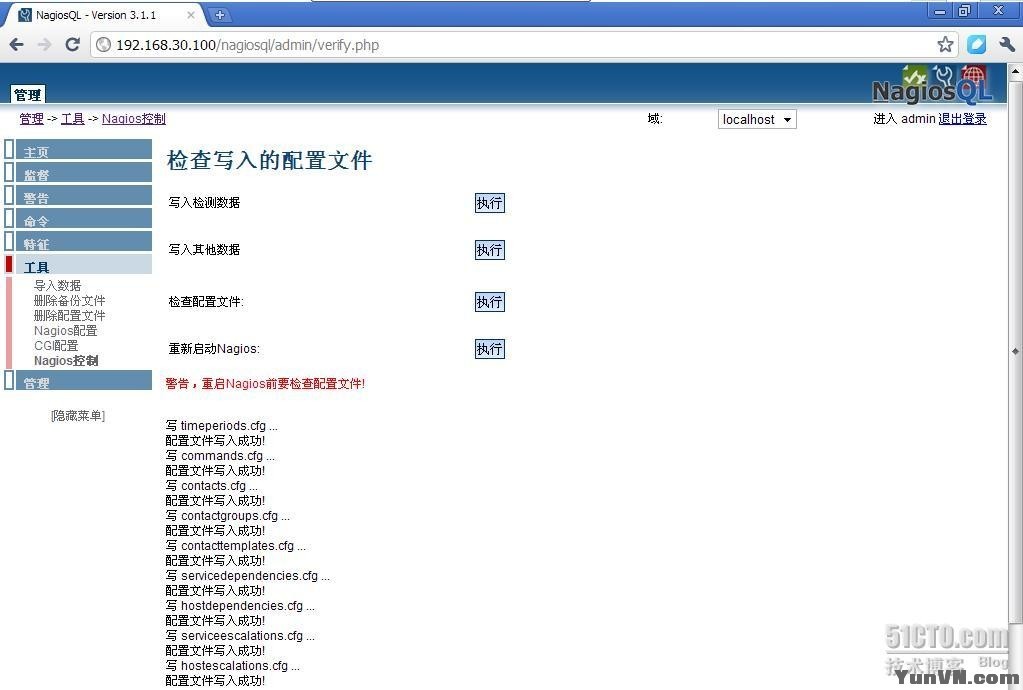Select the 管理 top tab

tap(27, 95)
